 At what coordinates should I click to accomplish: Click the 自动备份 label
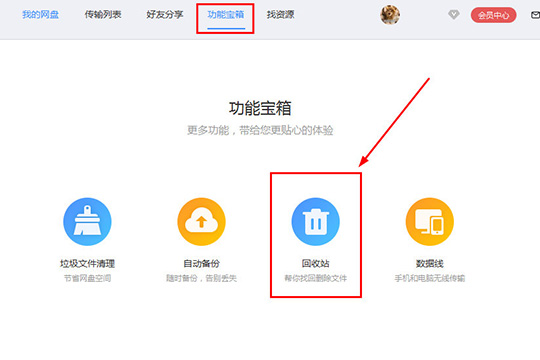[x=201, y=264]
